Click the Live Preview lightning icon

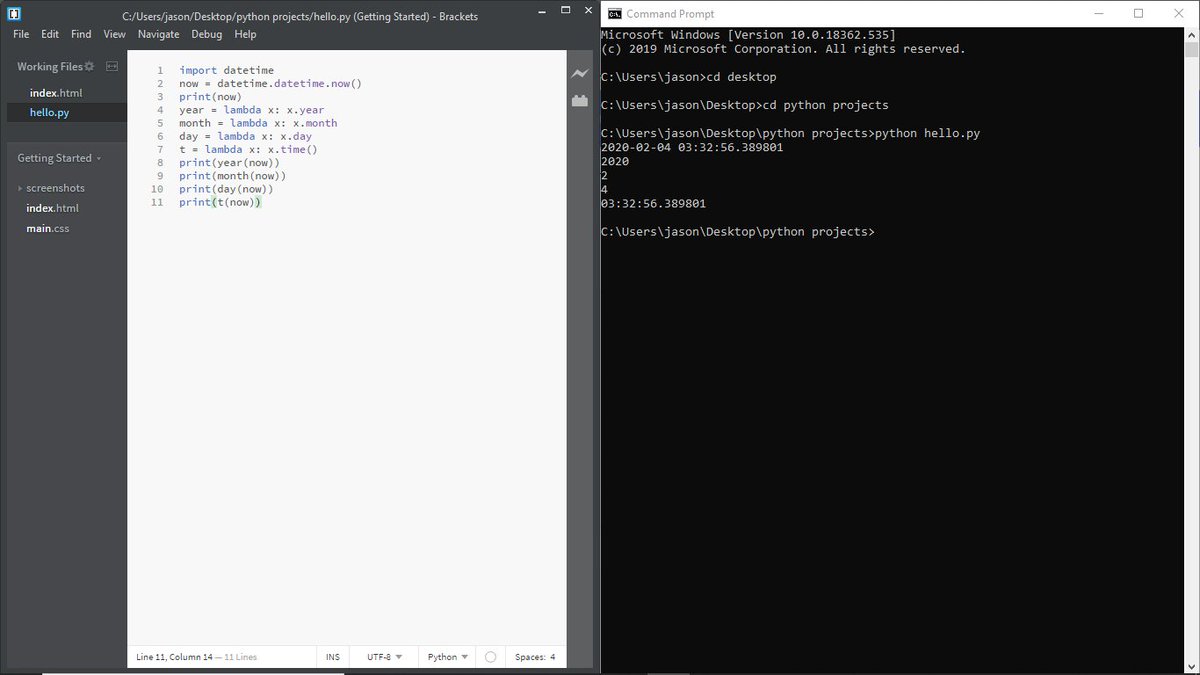click(x=579, y=73)
